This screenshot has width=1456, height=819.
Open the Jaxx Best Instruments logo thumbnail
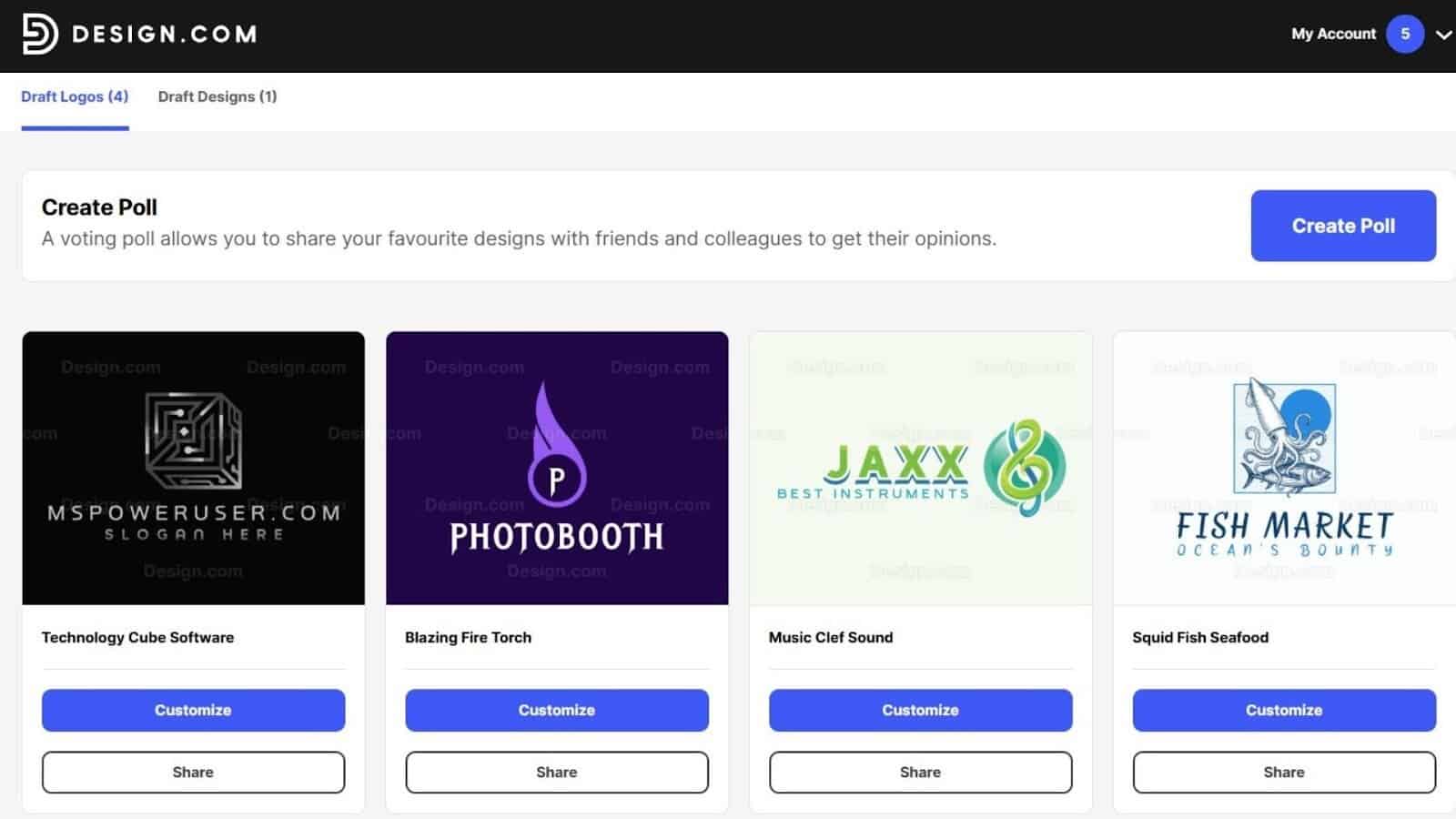pyautogui.click(x=920, y=468)
